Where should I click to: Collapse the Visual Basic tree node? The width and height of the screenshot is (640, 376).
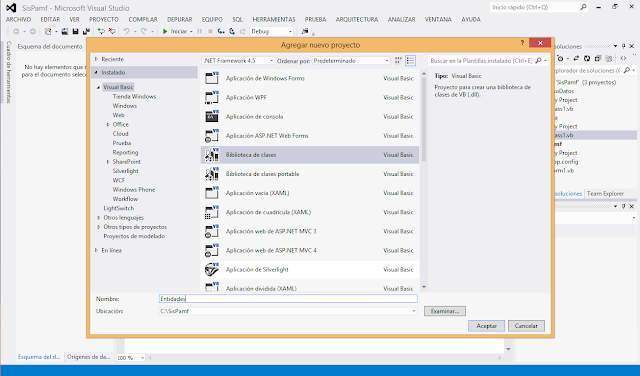pos(98,87)
